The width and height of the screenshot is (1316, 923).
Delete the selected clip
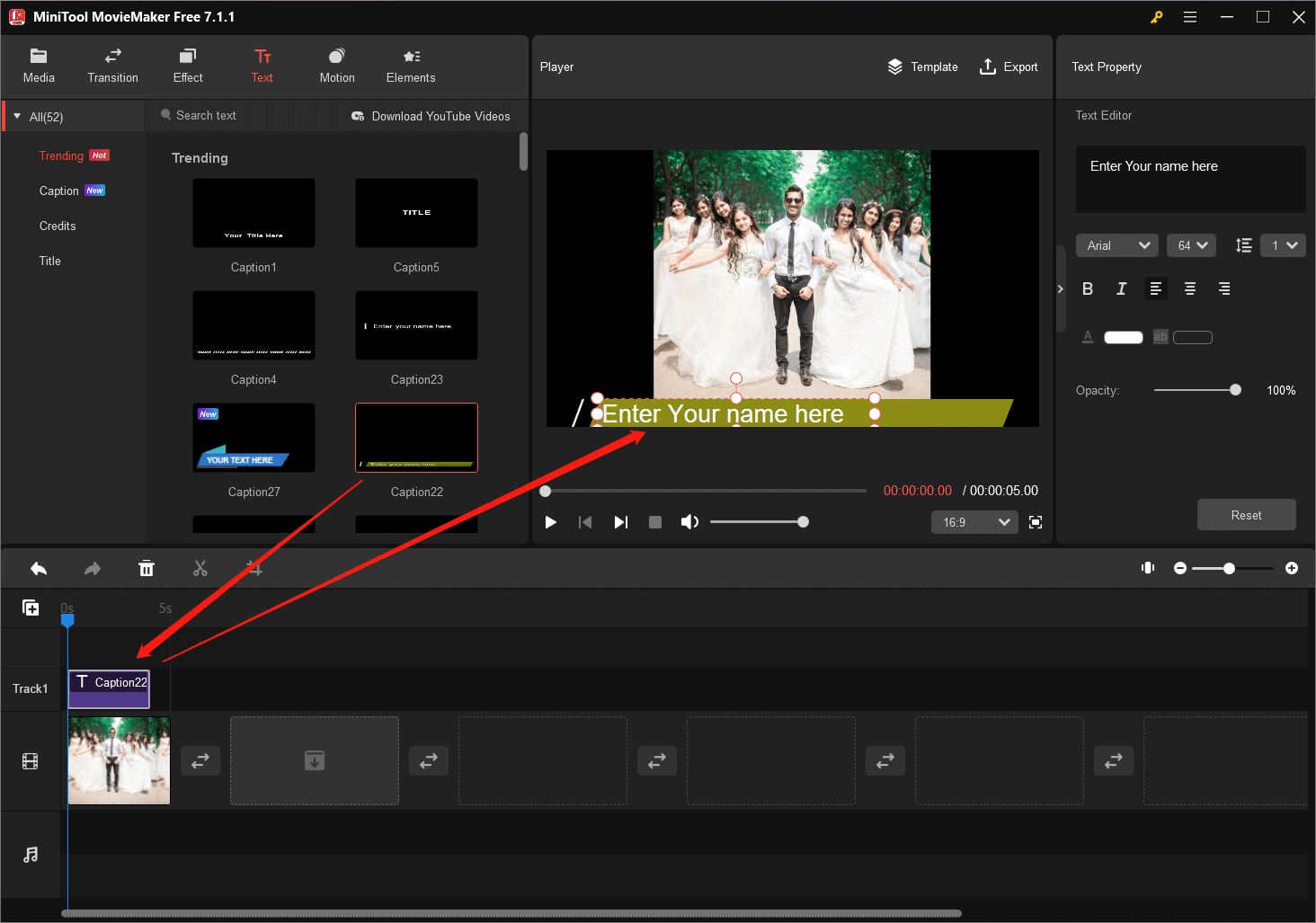pos(147,568)
